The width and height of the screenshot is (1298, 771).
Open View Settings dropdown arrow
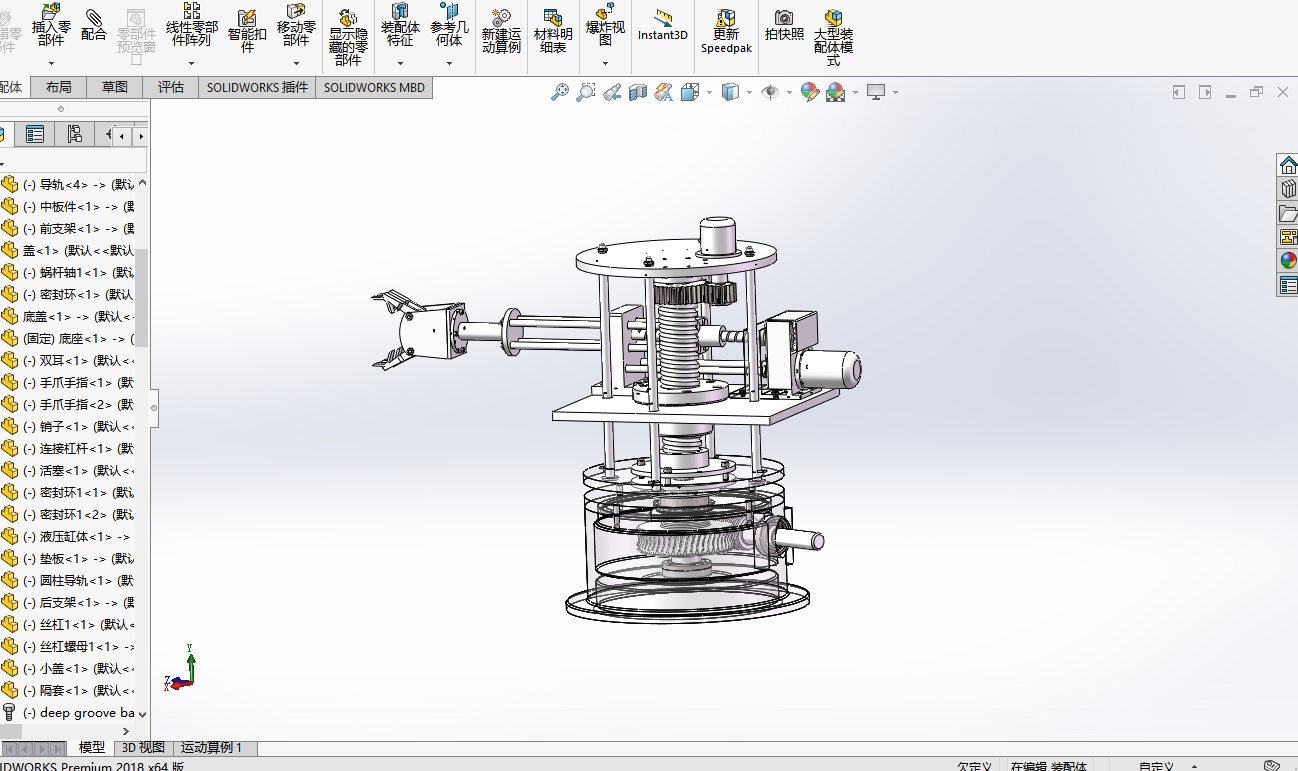pos(895,92)
